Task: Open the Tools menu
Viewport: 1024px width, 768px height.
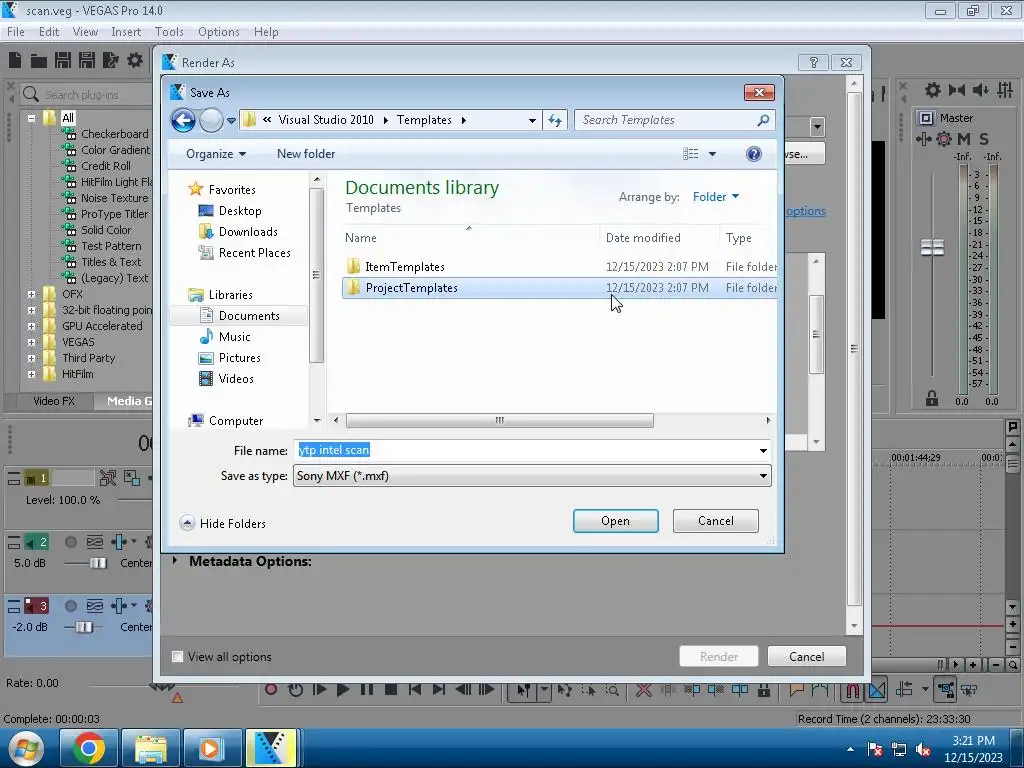Action: [169, 31]
